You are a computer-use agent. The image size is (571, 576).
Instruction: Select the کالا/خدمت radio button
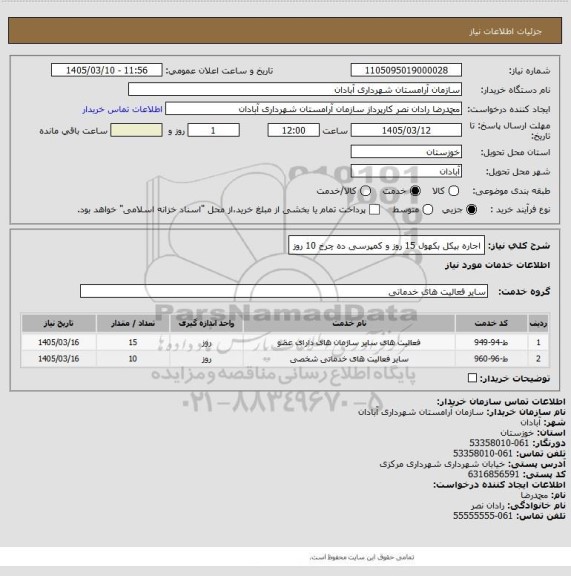[366, 191]
